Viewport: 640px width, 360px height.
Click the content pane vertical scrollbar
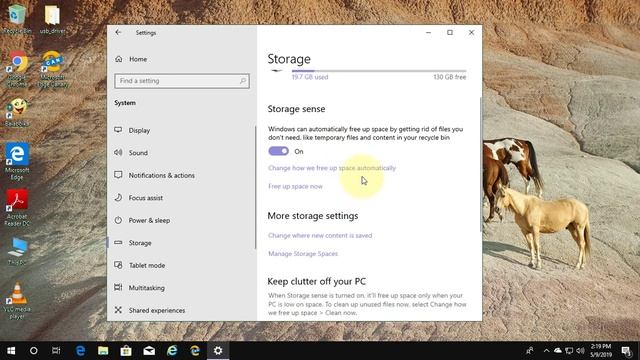[480, 164]
